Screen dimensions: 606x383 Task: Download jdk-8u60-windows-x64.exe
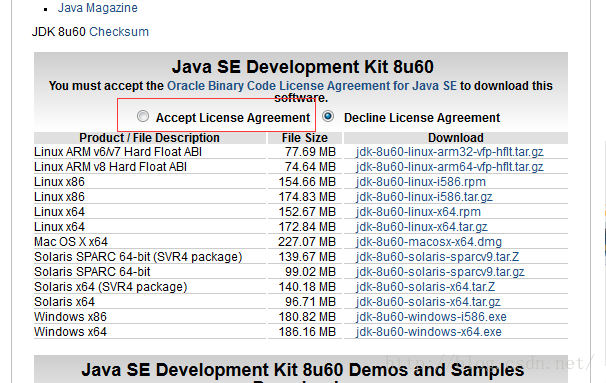[x=429, y=332]
